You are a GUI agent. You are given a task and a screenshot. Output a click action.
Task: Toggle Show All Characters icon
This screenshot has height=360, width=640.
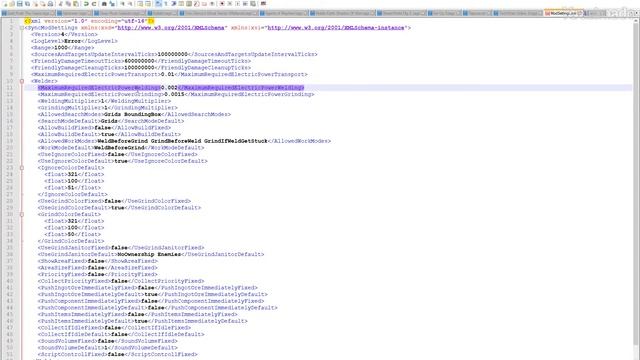(166, 4)
